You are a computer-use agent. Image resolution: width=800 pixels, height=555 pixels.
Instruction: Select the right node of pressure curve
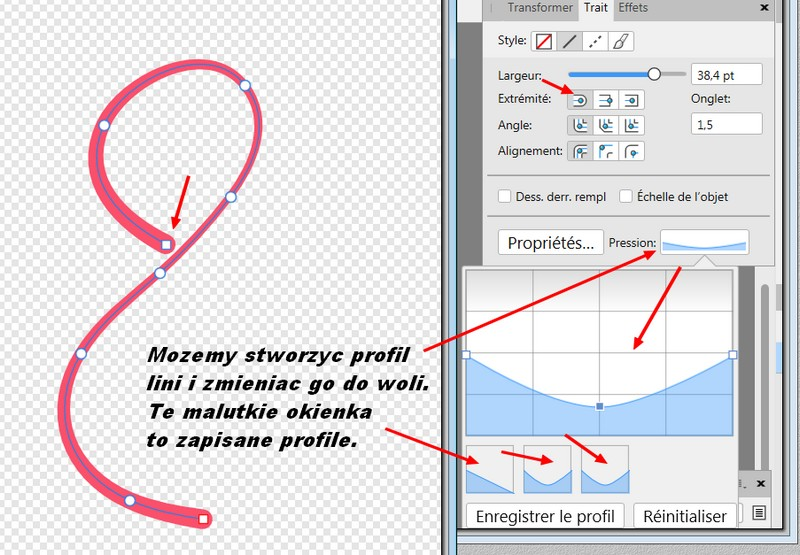pos(733,355)
